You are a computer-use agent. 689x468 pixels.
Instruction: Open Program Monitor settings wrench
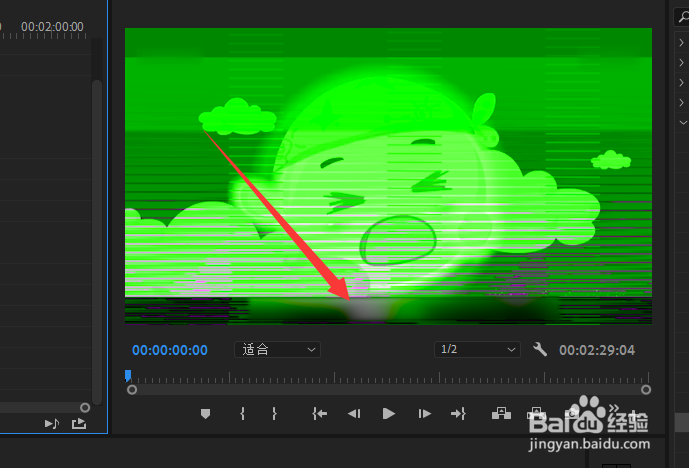coord(540,350)
